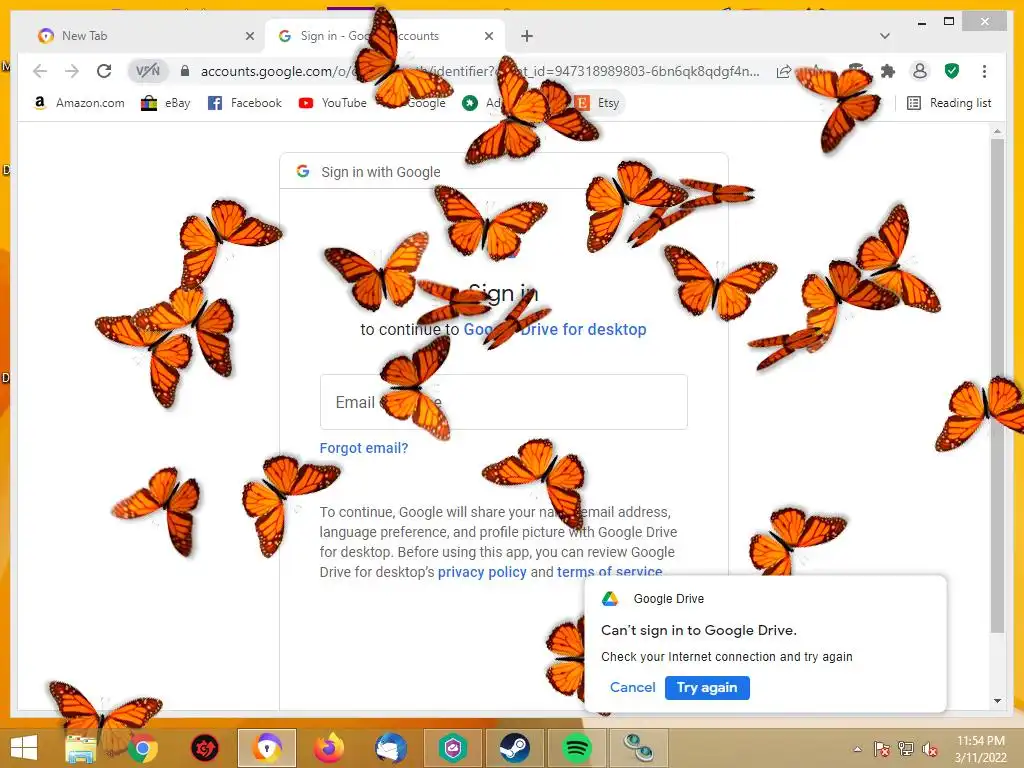The image size is (1024, 768).
Task: Click the Google Drive logo in notification
Action: tap(610, 598)
